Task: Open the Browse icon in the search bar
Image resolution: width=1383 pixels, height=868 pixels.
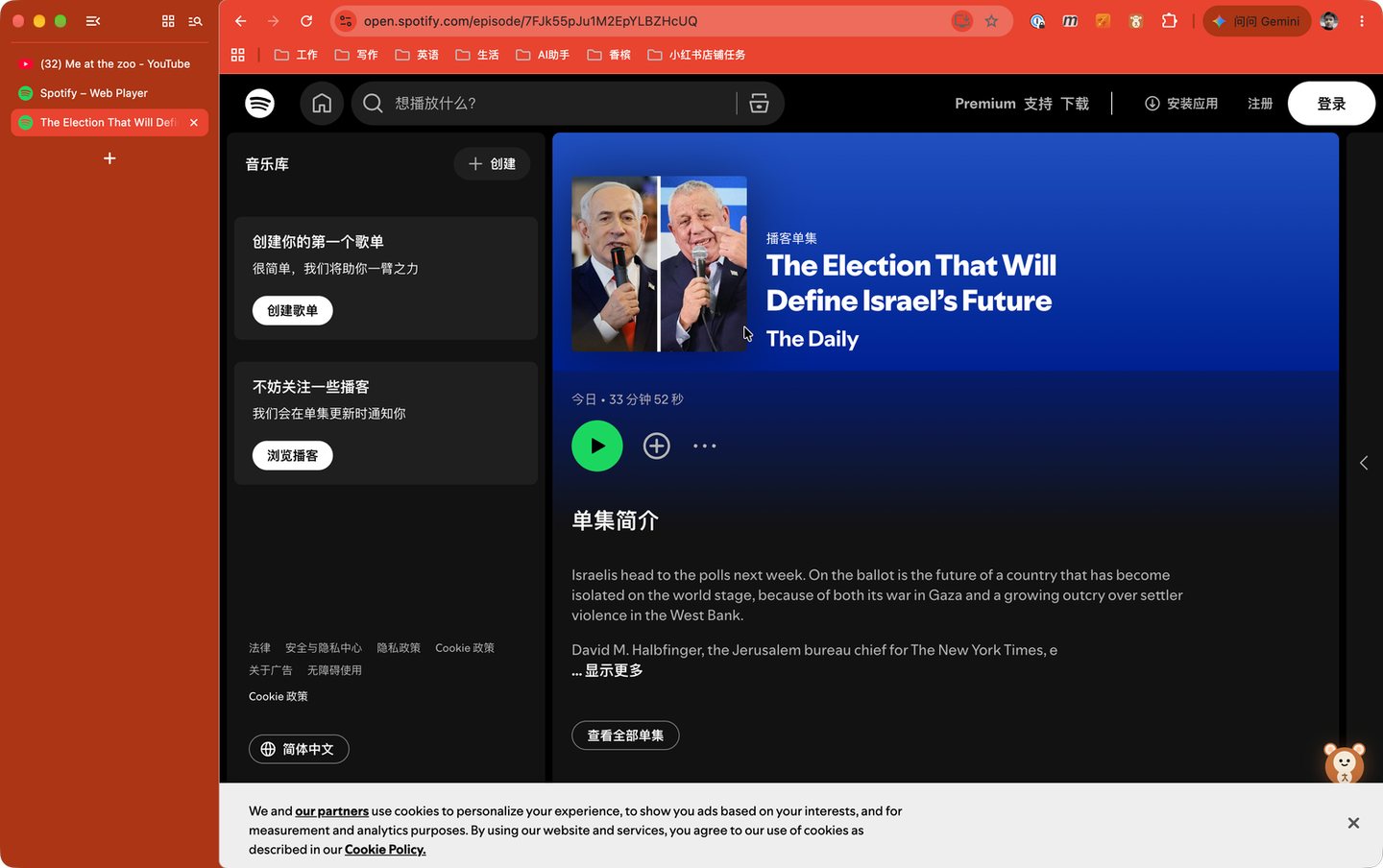Action: coord(759,103)
